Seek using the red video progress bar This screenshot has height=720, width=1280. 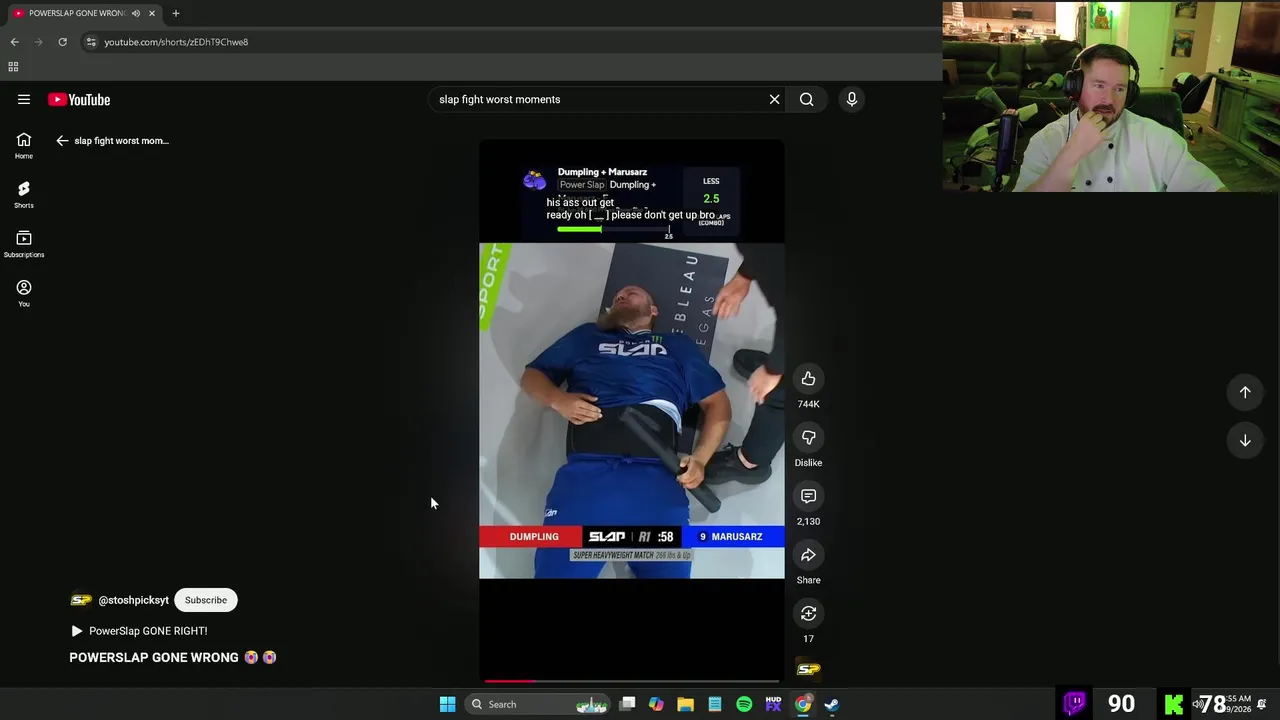632,681
